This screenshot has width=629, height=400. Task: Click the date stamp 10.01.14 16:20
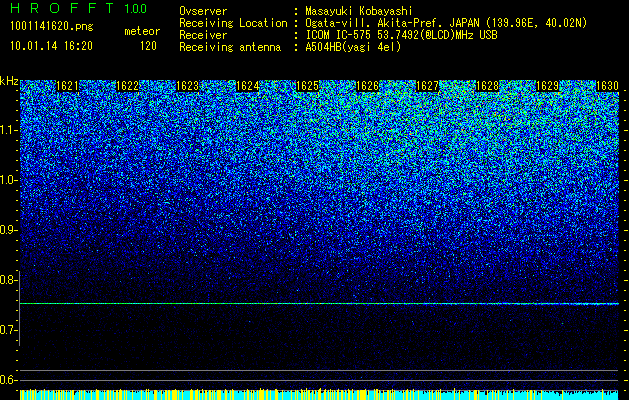[51, 46]
